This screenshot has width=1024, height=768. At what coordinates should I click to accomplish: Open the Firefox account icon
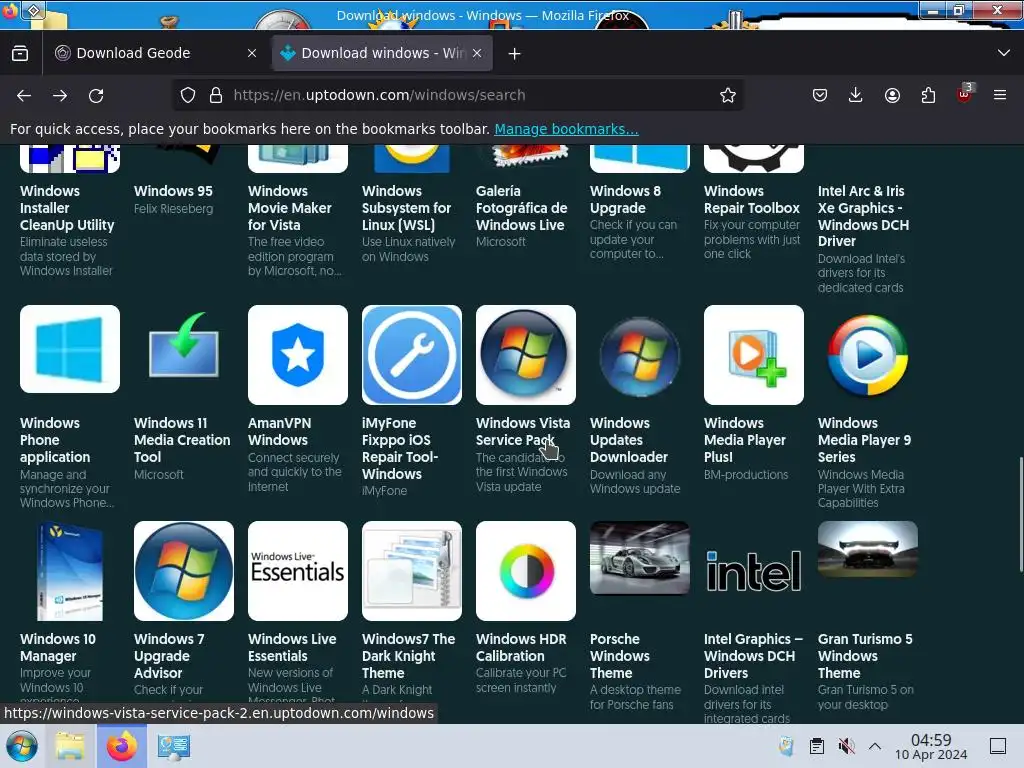click(x=892, y=95)
